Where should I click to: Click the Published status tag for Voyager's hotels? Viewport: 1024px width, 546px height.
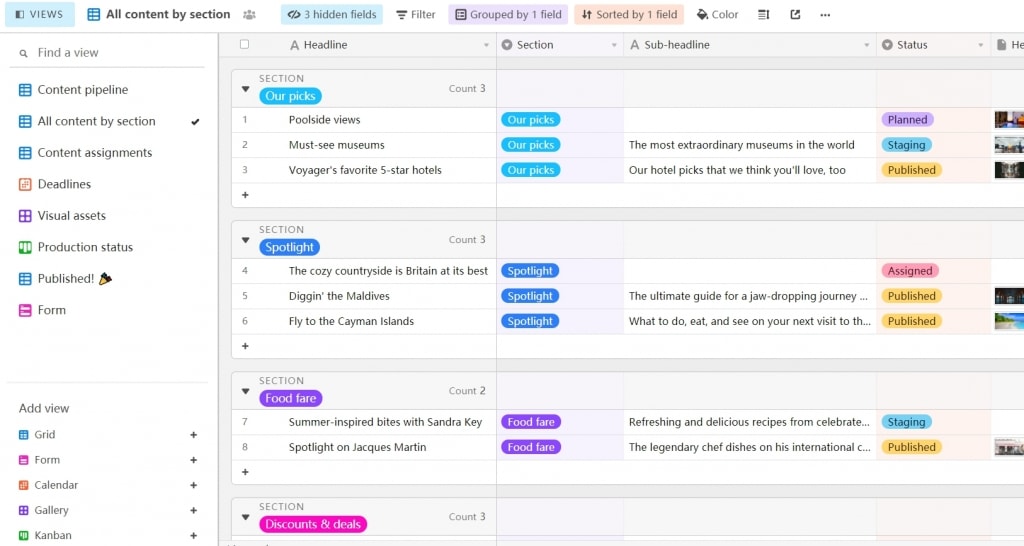pyautogui.click(x=911, y=170)
